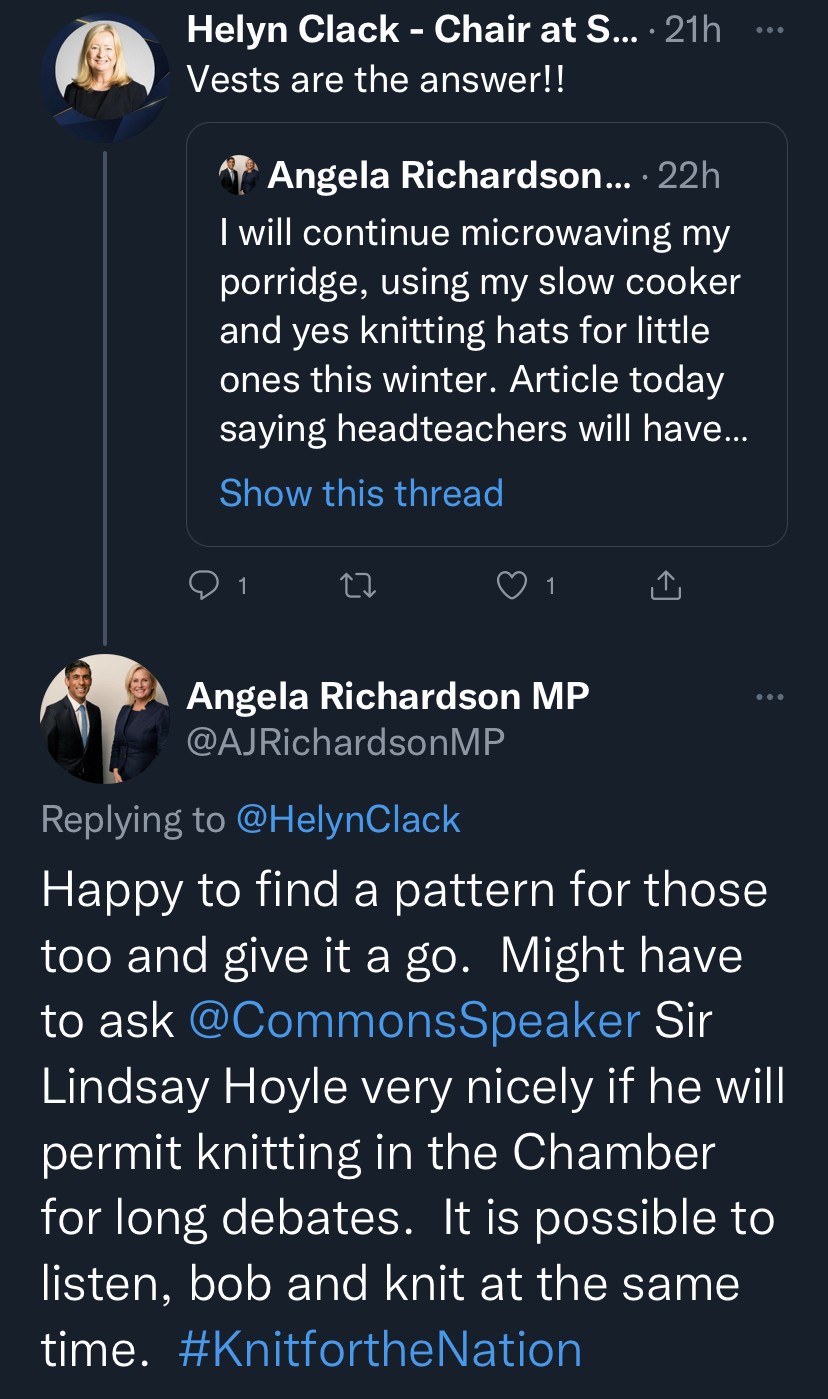This screenshot has height=1399, width=828.
Task: Click the 22h timestamp in the quoted tweet
Action: [689, 176]
